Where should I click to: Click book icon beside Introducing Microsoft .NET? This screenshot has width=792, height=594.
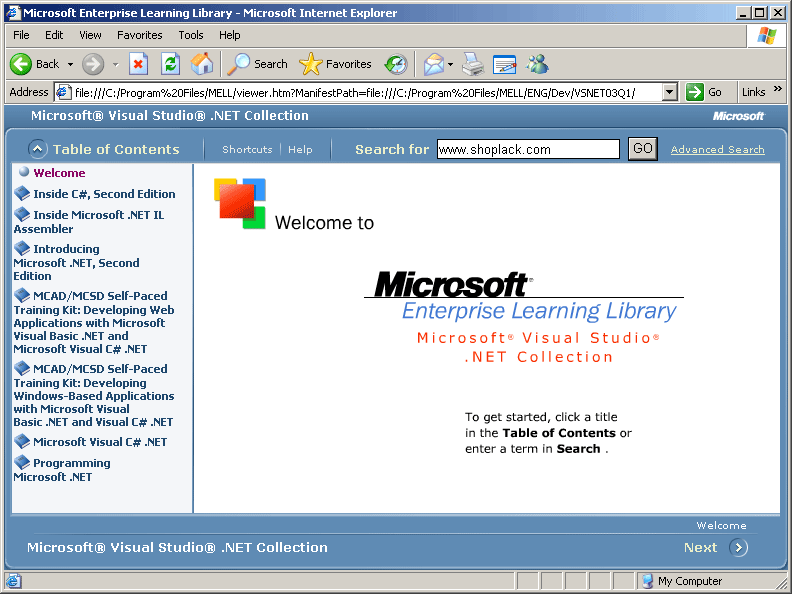[x=22, y=248]
